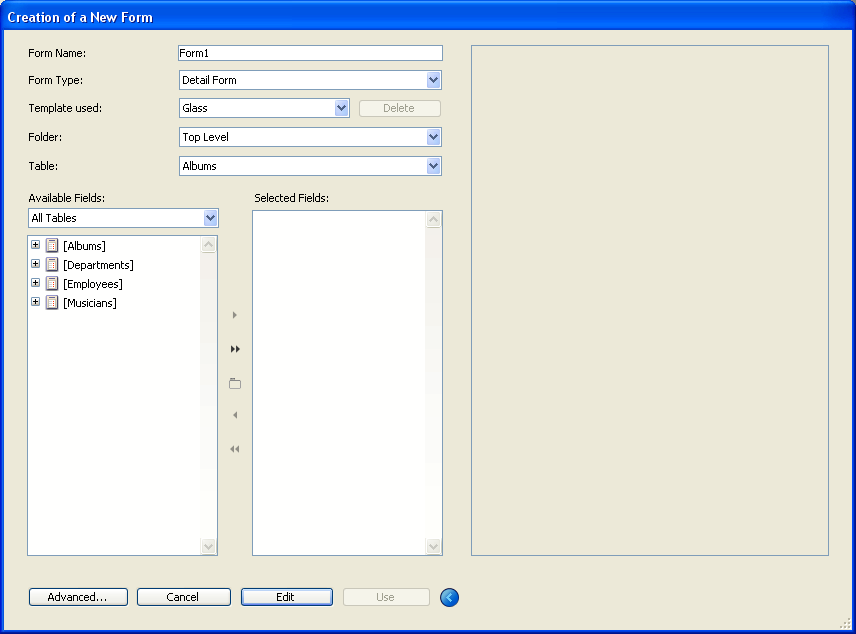This screenshot has height=634, width=856.
Task: Click the single right arrow add field icon
Action: click(235, 315)
